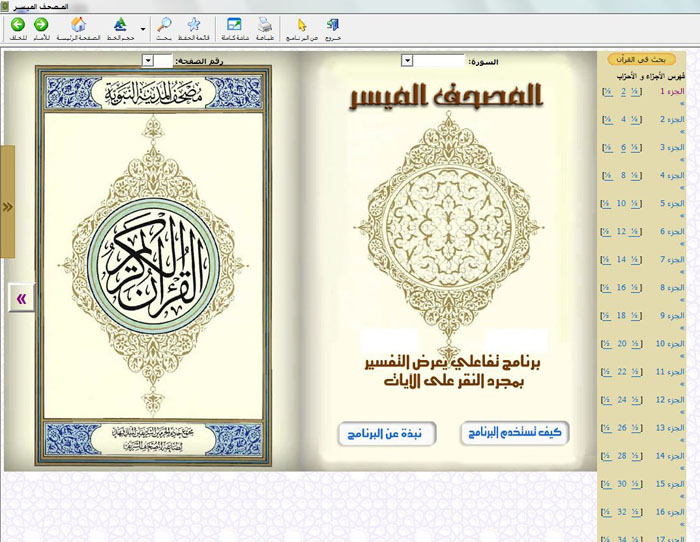
Task: Jump to hizb 20 link
Action: pos(621,344)
